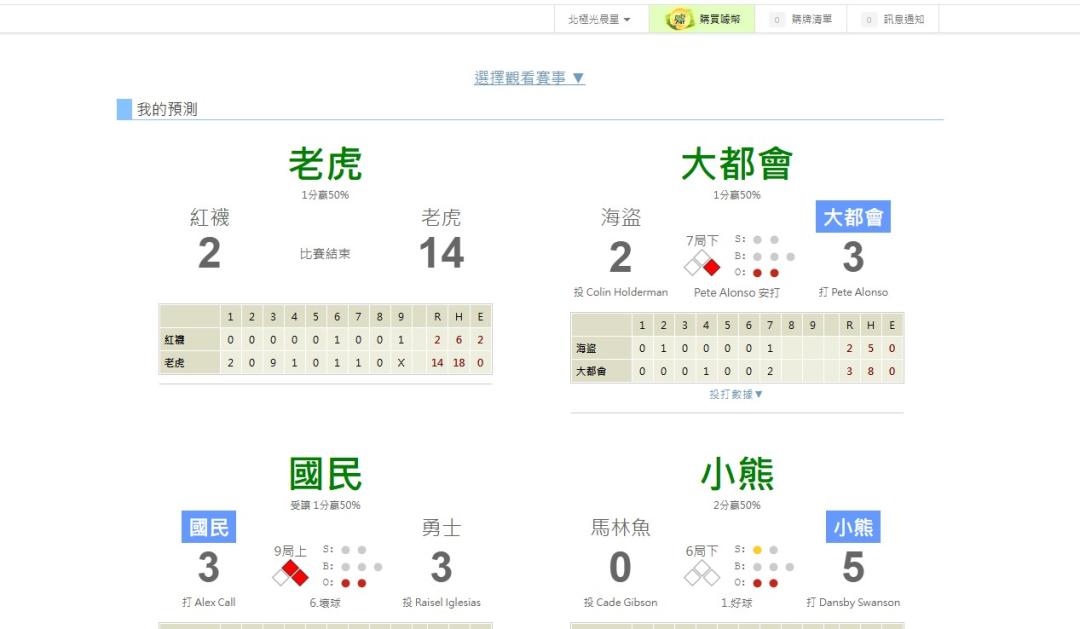Click the green 老虎 prediction title
The image size is (1080, 629).
325,164
